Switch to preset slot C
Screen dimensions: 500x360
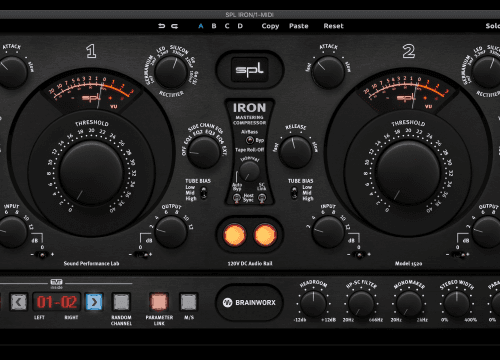227,26
